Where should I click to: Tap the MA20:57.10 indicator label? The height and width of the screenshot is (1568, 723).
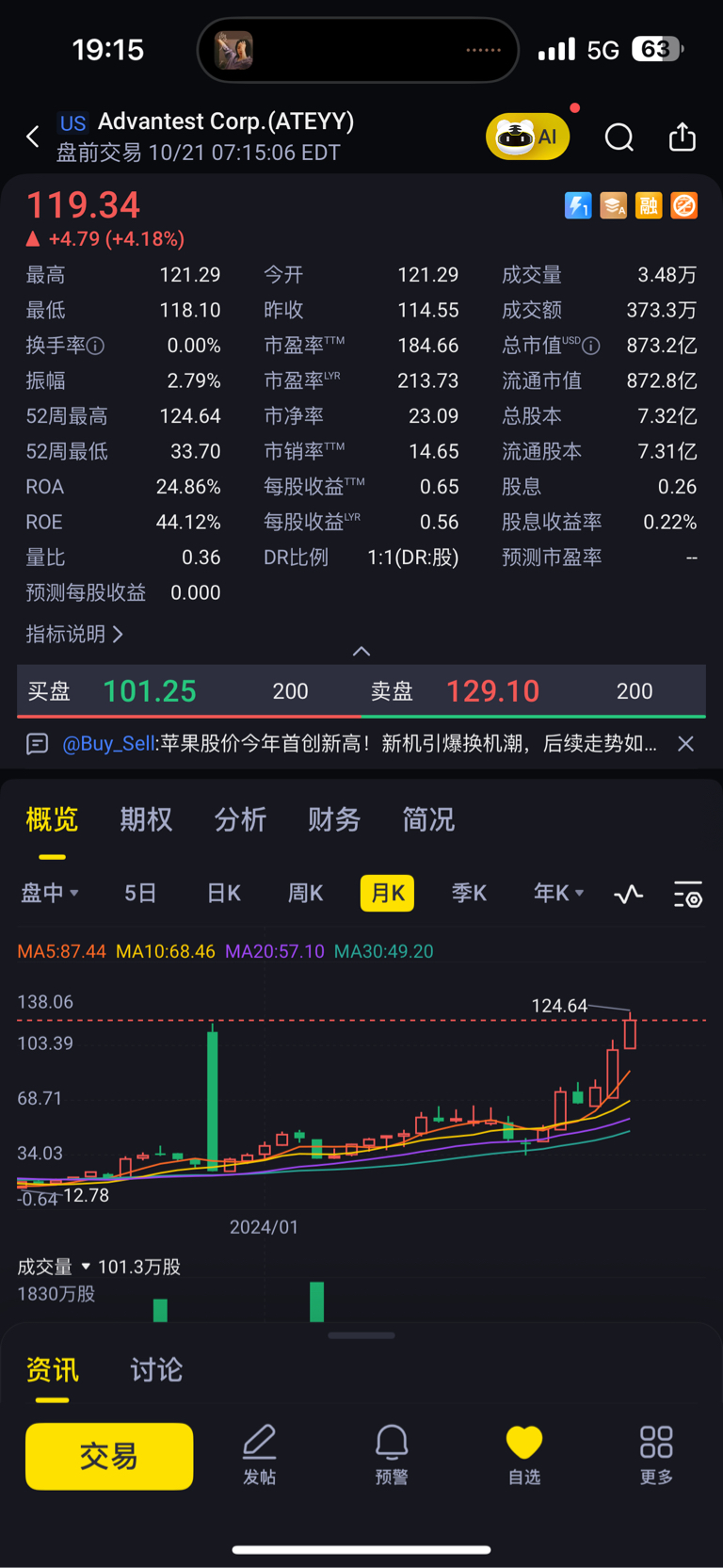(x=275, y=951)
